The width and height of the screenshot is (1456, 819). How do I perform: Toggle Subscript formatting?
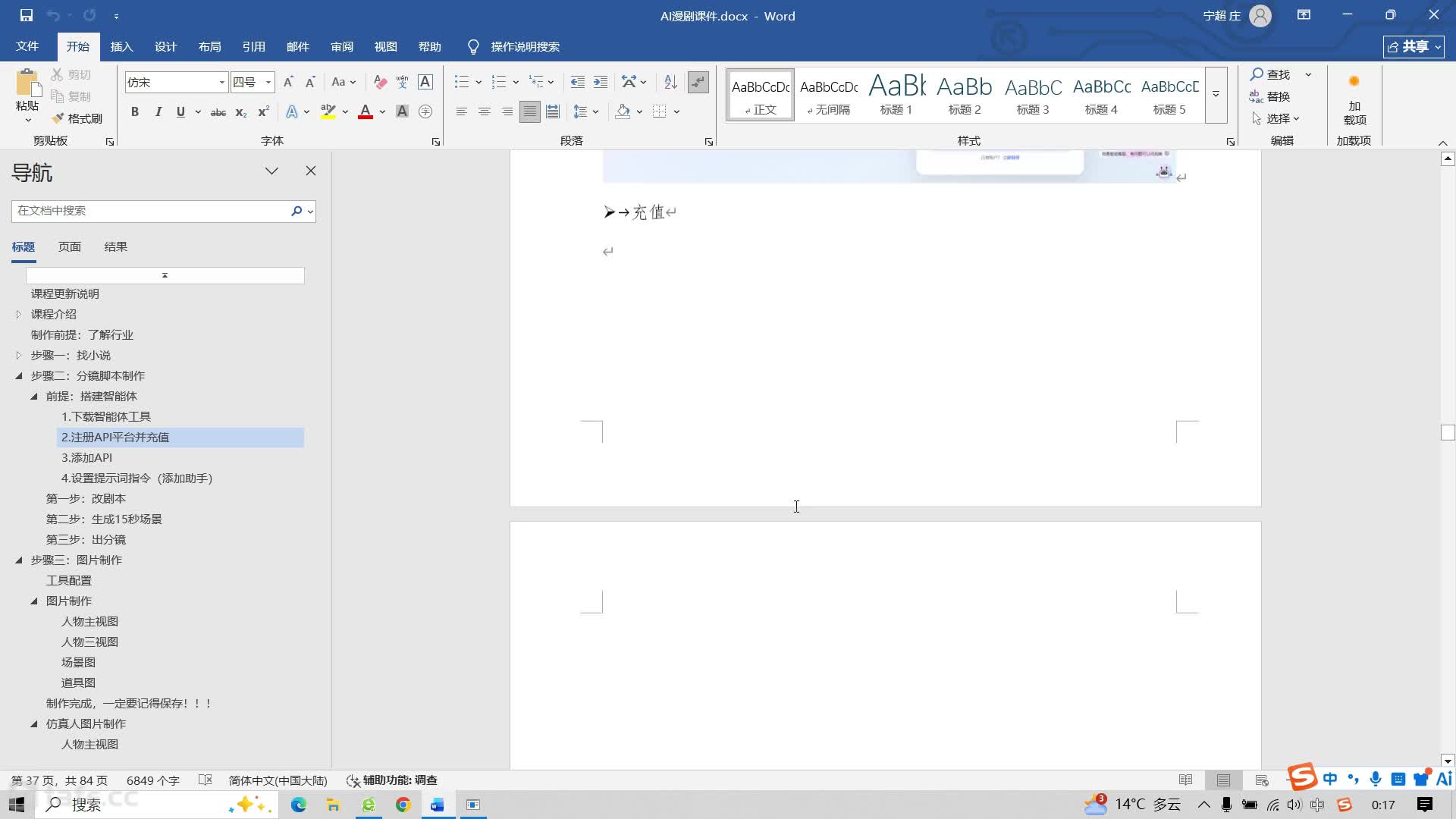pyautogui.click(x=240, y=111)
